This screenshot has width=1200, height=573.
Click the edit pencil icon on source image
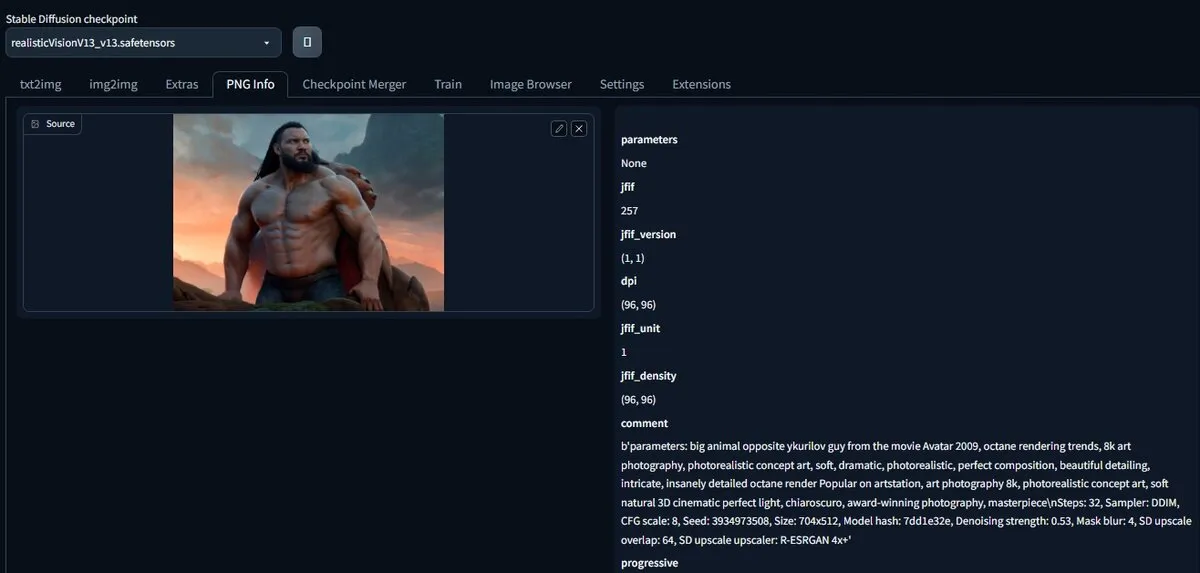559,128
